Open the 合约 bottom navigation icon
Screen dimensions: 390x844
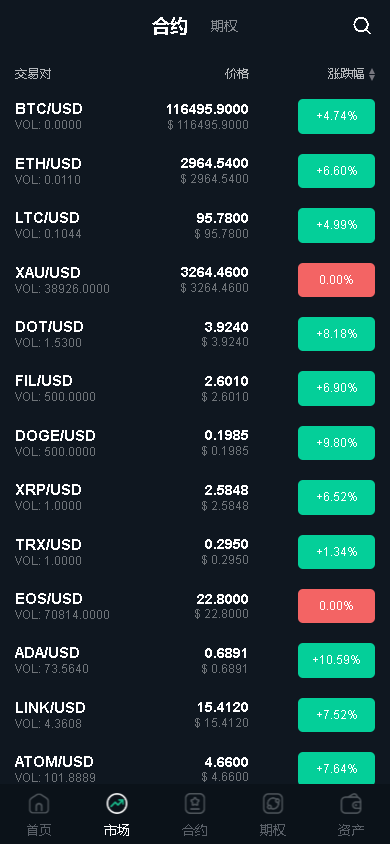(x=195, y=804)
